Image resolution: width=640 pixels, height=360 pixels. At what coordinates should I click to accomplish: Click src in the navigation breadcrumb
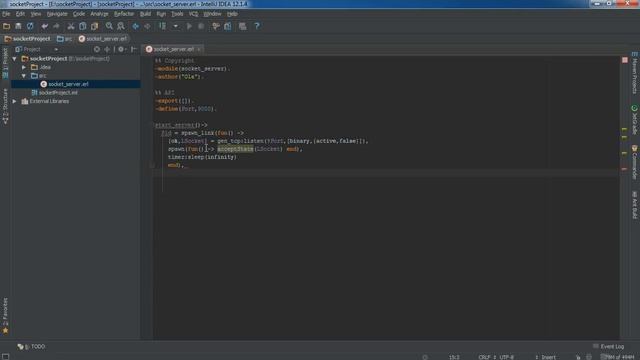pyautogui.click(x=64, y=39)
